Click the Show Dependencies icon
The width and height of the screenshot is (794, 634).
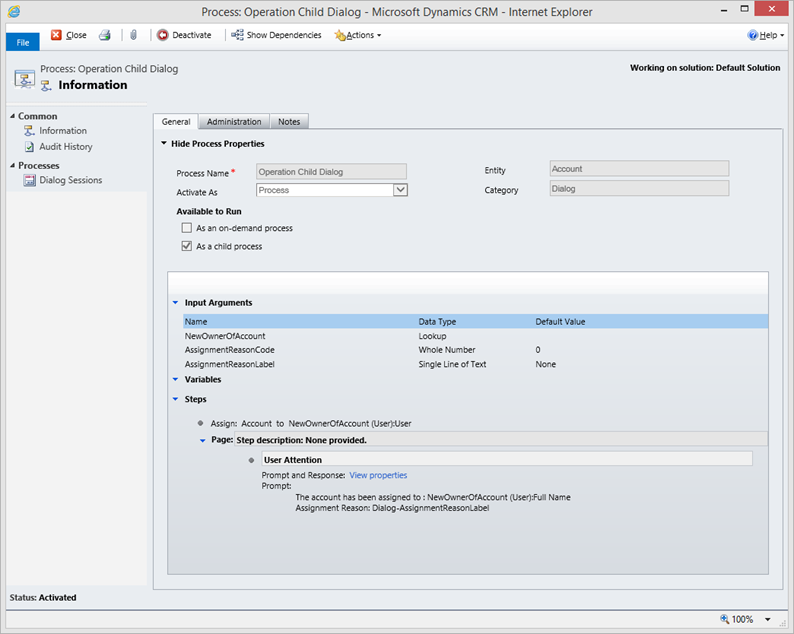[x=237, y=35]
